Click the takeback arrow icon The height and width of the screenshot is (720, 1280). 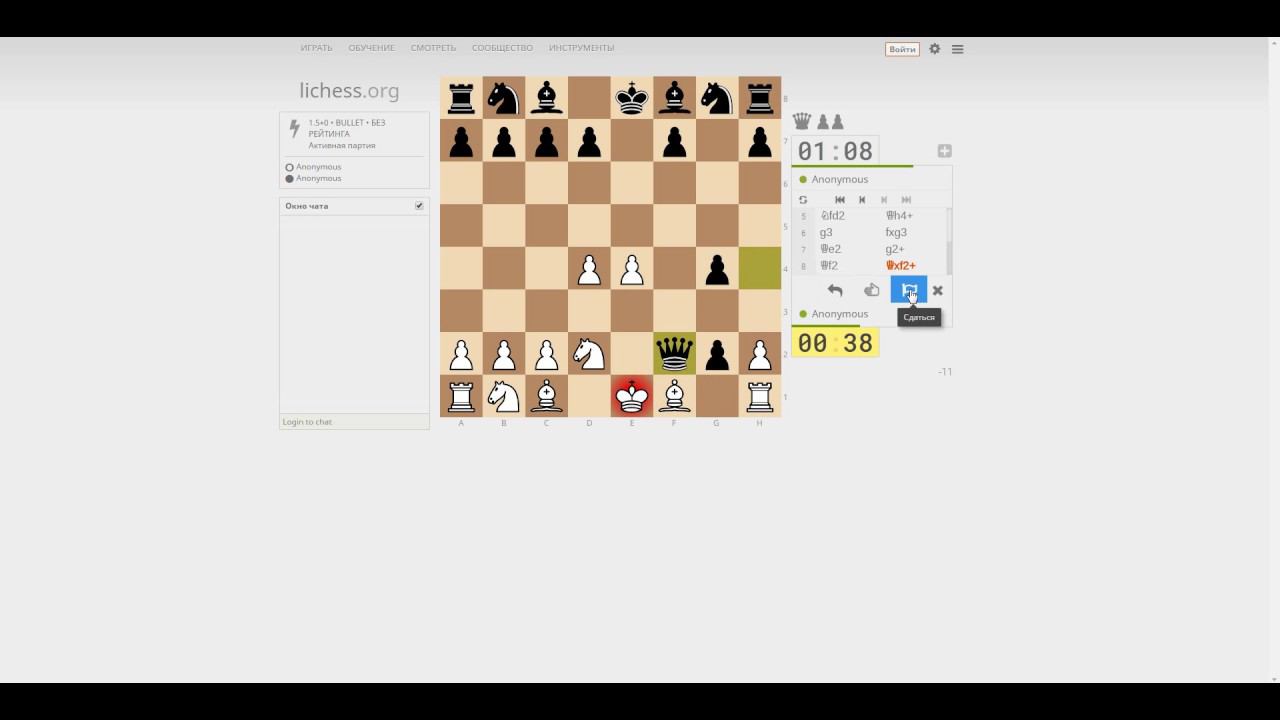[x=835, y=290]
